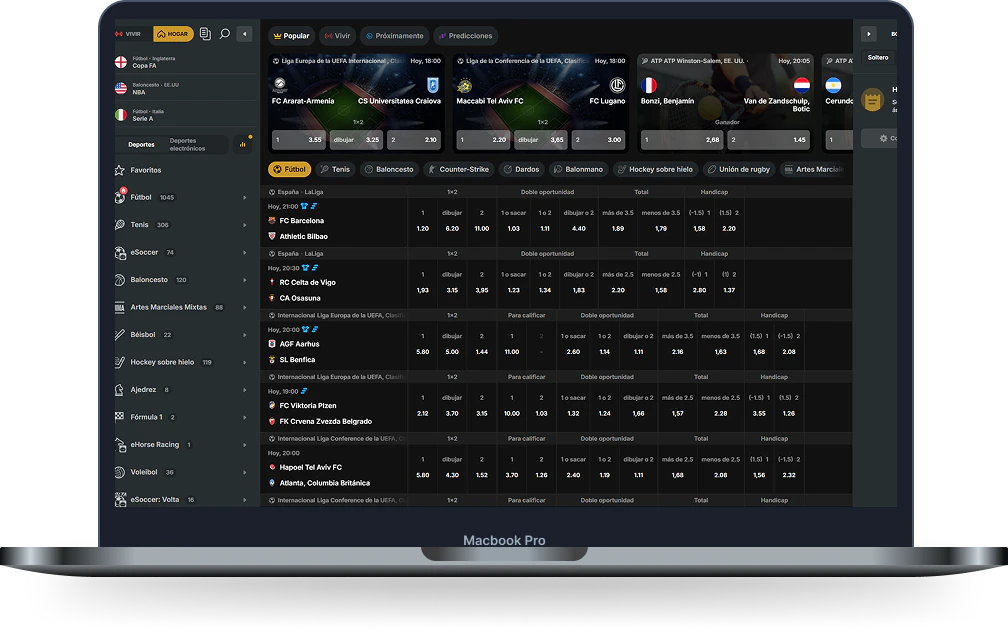
Task: Click the Béisbol bat icon in sidebar
Action: point(120,334)
